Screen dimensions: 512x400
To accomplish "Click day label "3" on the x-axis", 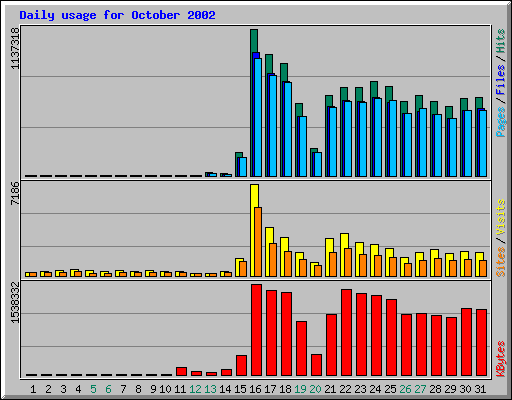I will [63, 389].
